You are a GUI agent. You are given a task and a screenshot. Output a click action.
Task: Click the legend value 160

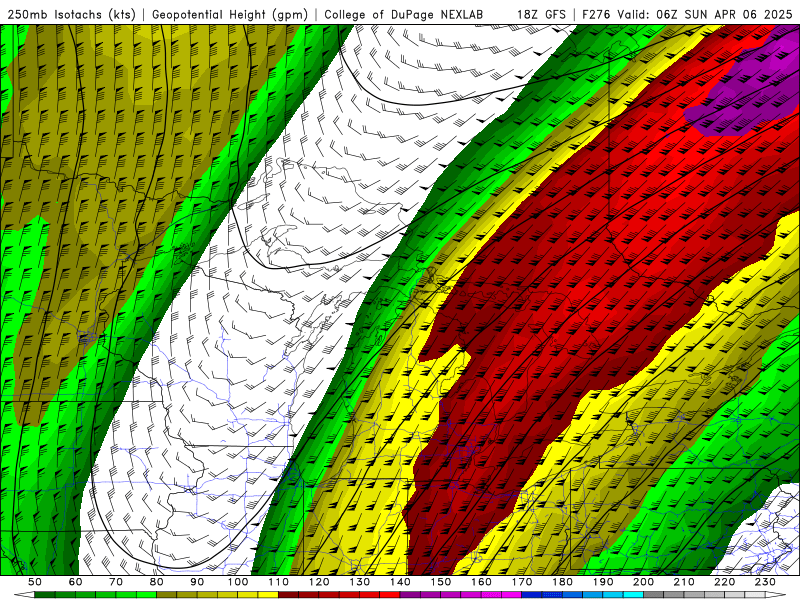(x=481, y=582)
